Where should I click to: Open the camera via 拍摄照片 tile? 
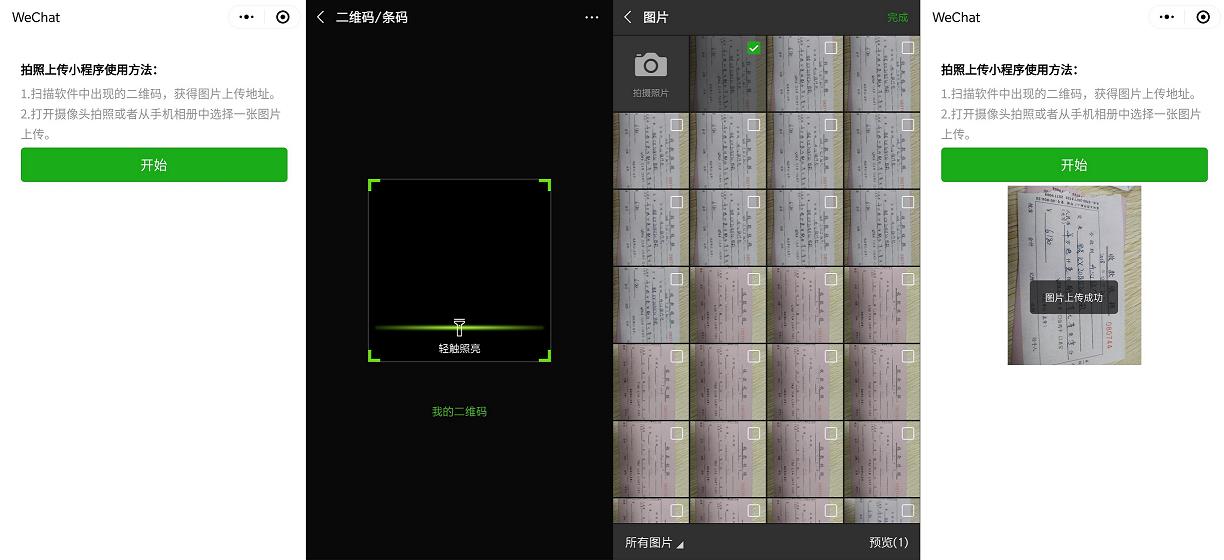tap(651, 72)
